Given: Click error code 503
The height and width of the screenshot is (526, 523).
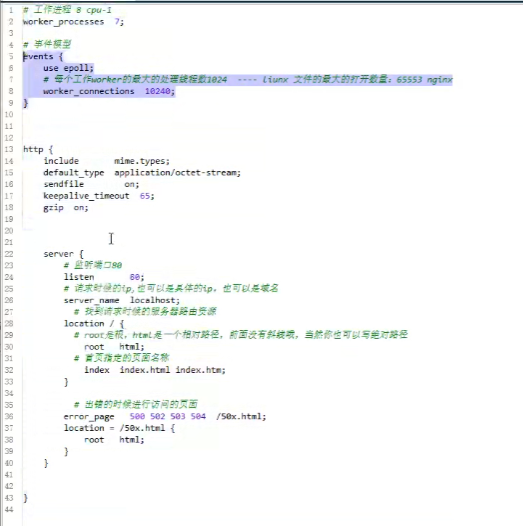Looking at the screenshot, I should point(178,416).
